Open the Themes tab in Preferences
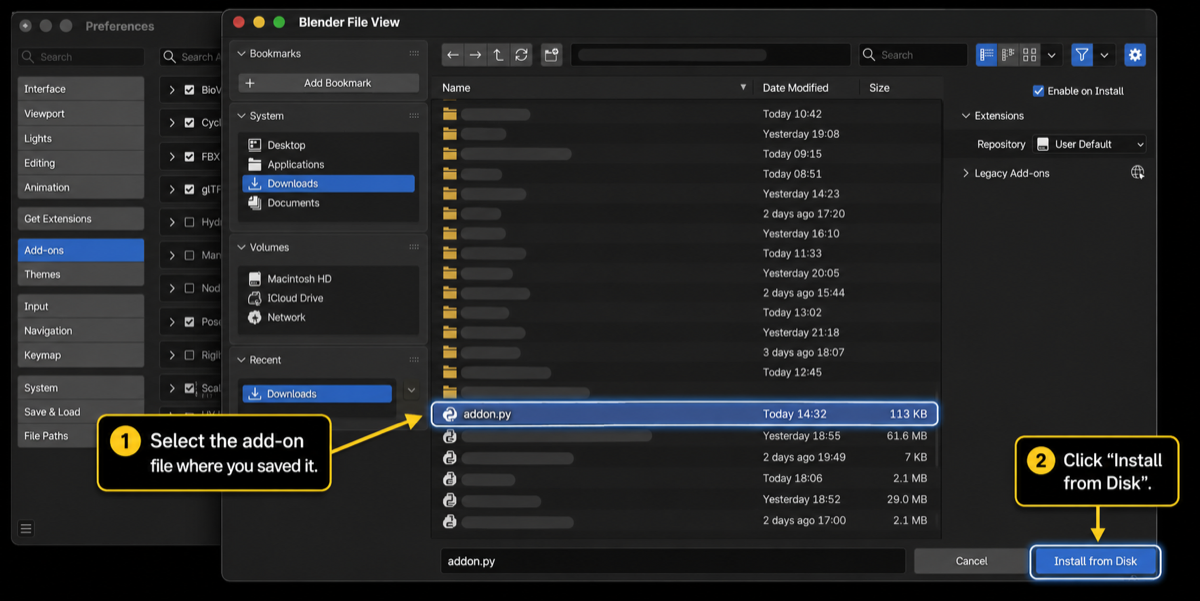The image size is (1200, 601). tap(81, 274)
